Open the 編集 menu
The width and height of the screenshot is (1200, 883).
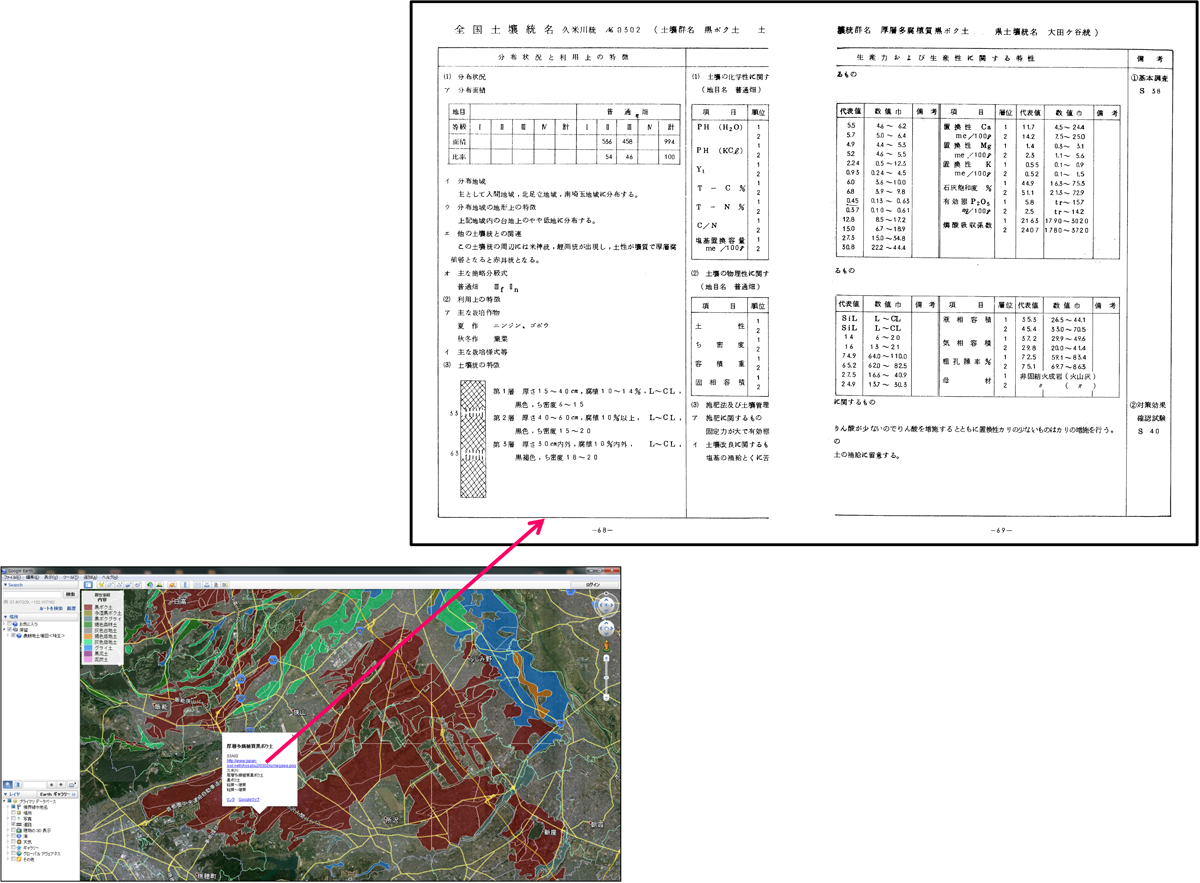33,577
